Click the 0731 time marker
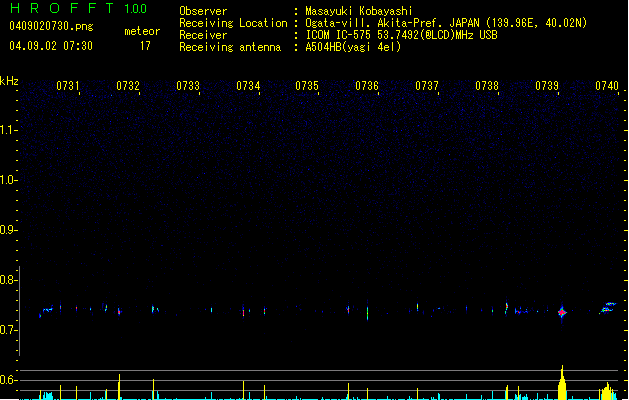Screen dimensions: 629x400 [x=68, y=86]
